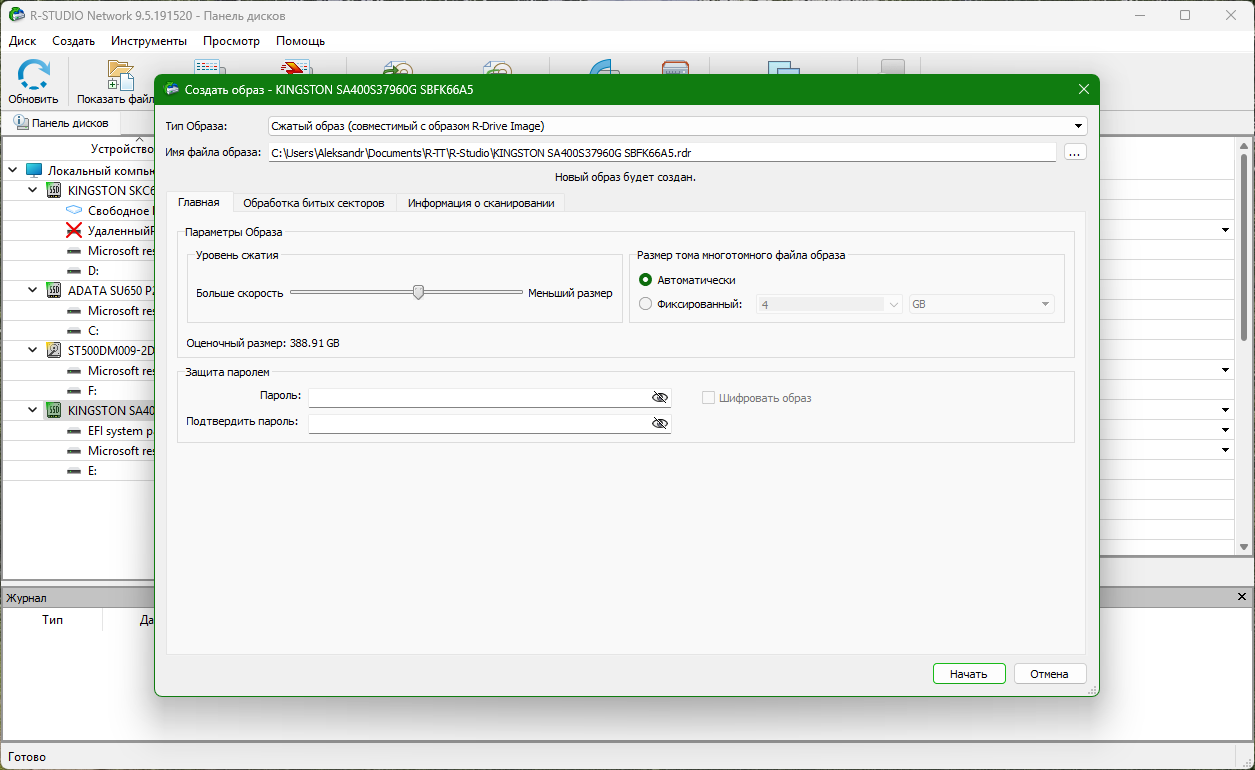Image resolution: width=1255 pixels, height=770 pixels.
Task: Click the compression level slider handle
Action: (419, 292)
